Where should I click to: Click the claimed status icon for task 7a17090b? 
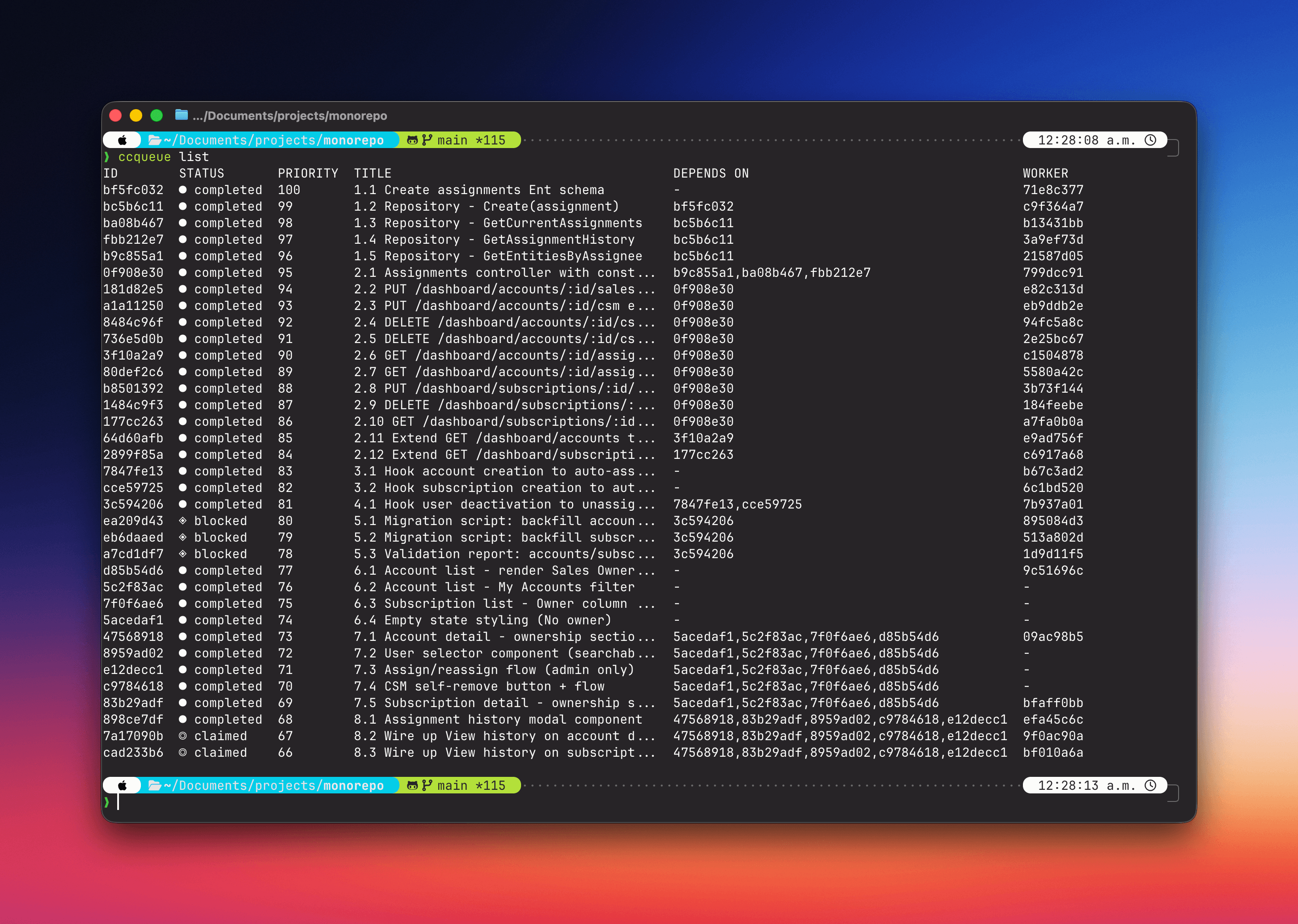tap(182, 736)
